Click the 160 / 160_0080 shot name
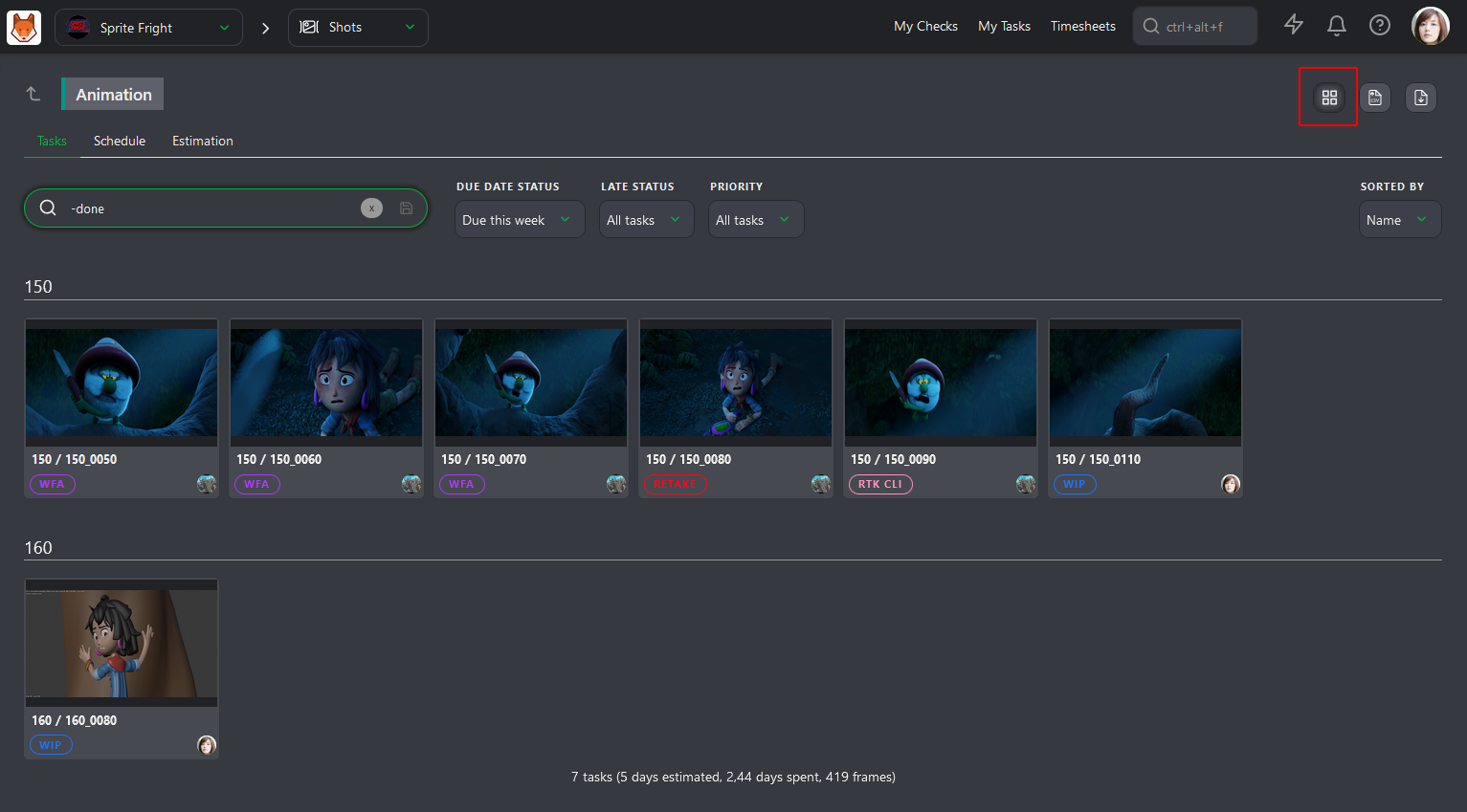The image size is (1467, 812). pos(75,720)
